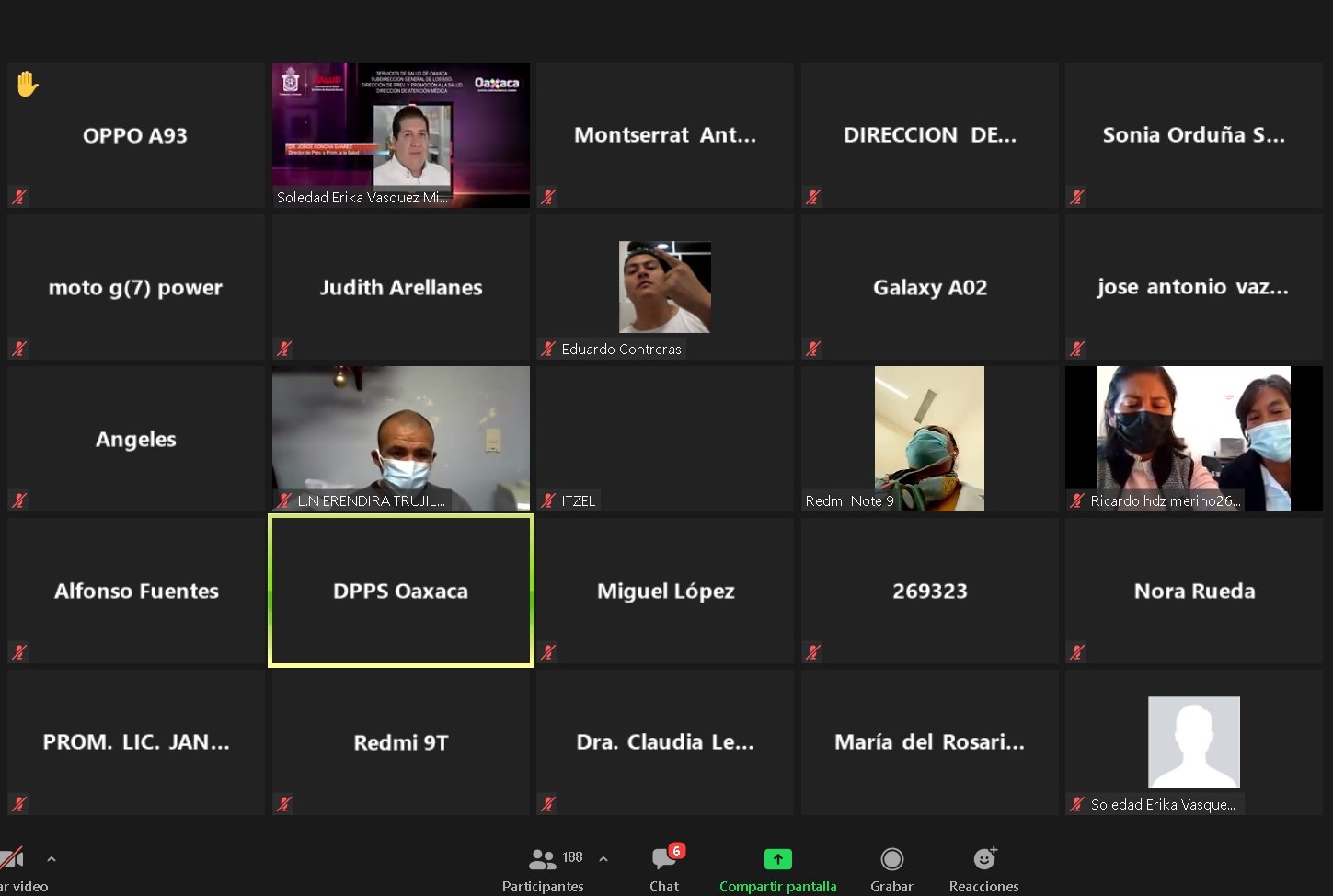Click the green Compartir pantalla icon

tap(777, 858)
